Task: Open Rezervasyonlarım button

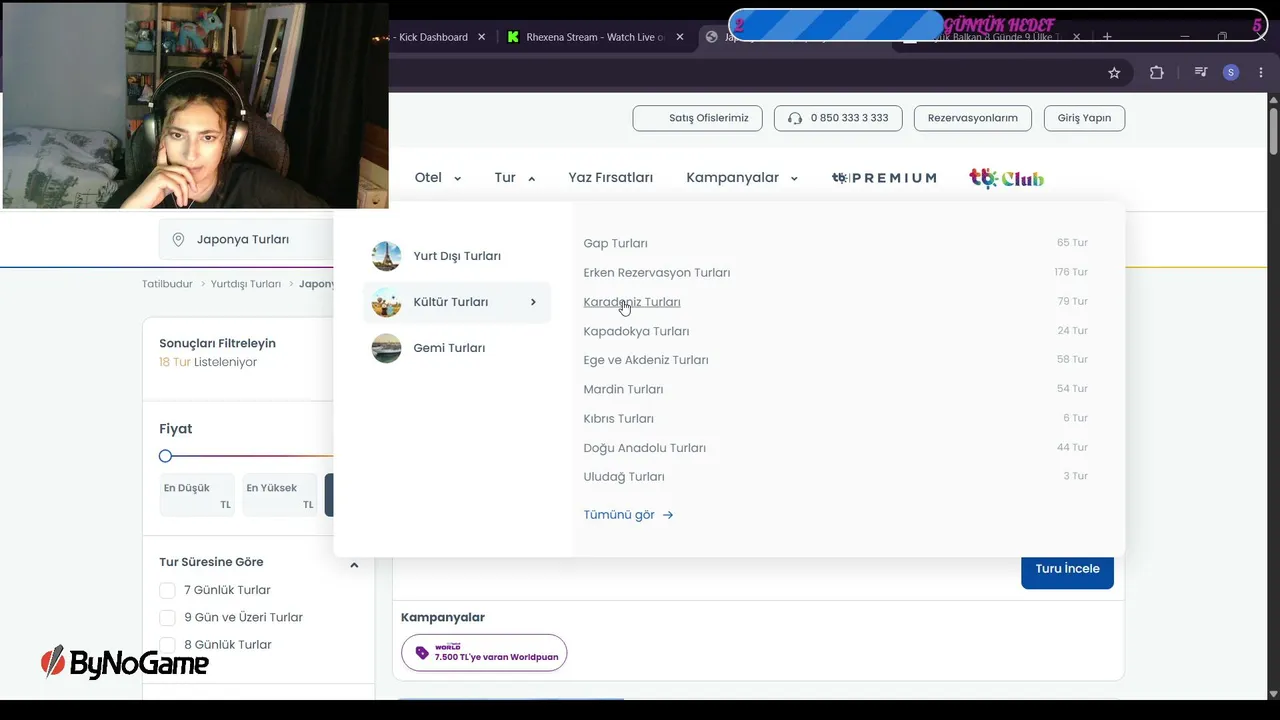Action: click(x=973, y=118)
